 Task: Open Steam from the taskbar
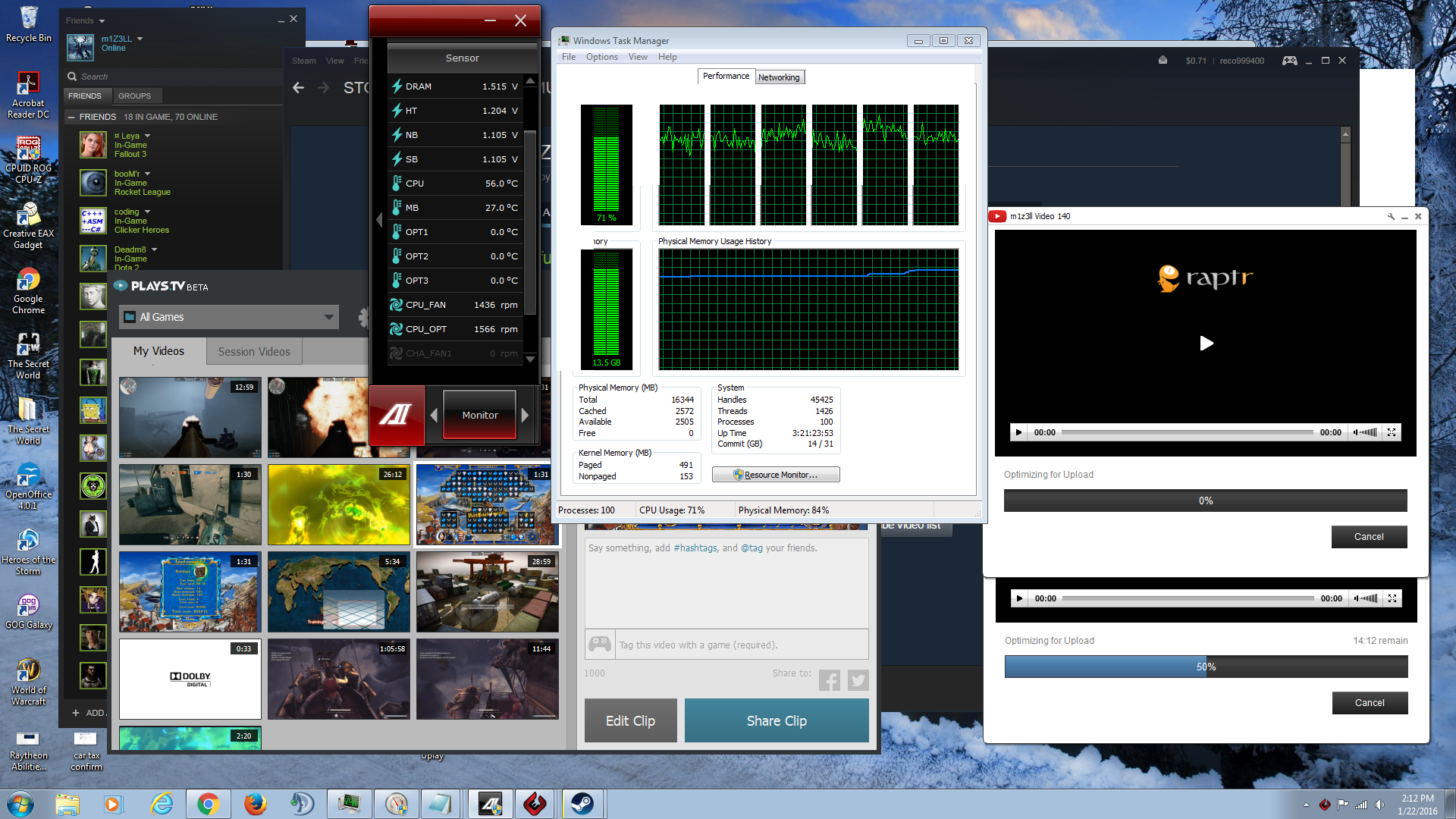(582, 804)
